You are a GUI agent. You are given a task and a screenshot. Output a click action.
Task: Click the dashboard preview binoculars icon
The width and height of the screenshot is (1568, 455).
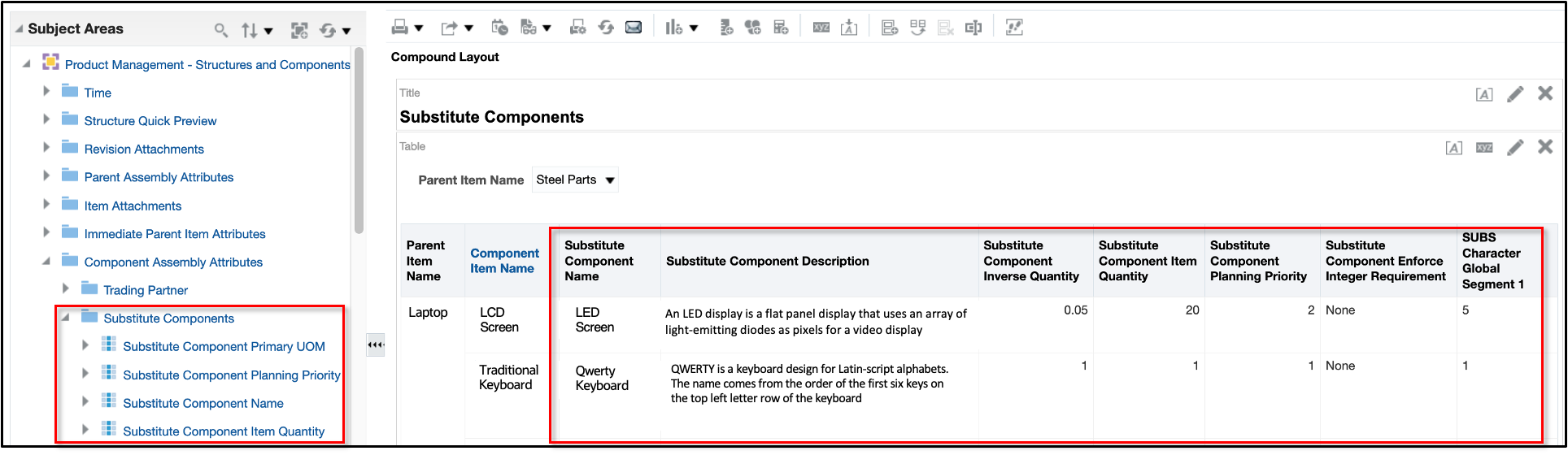(x=529, y=28)
